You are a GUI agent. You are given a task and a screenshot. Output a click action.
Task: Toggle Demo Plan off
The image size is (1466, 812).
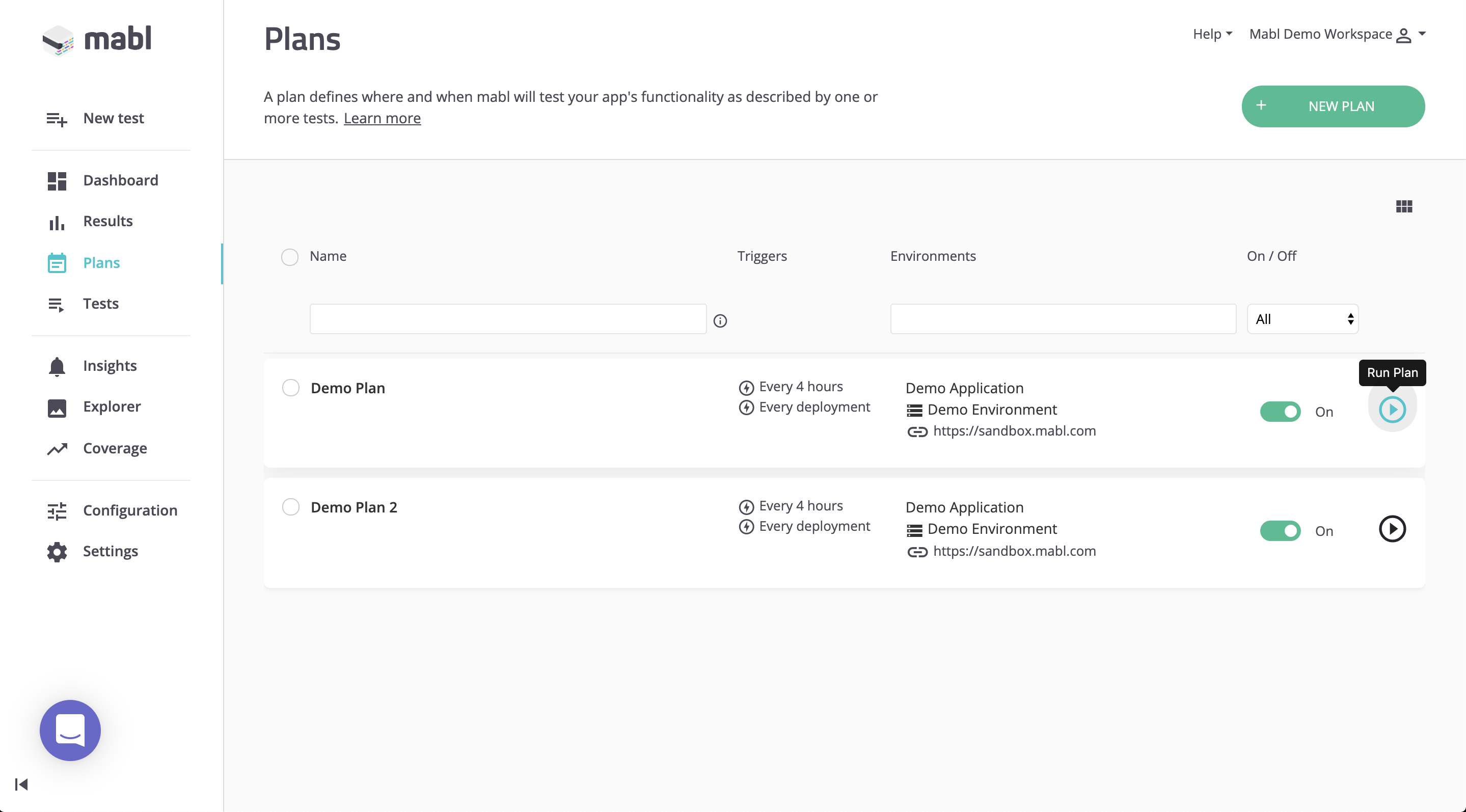point(1280,412)
